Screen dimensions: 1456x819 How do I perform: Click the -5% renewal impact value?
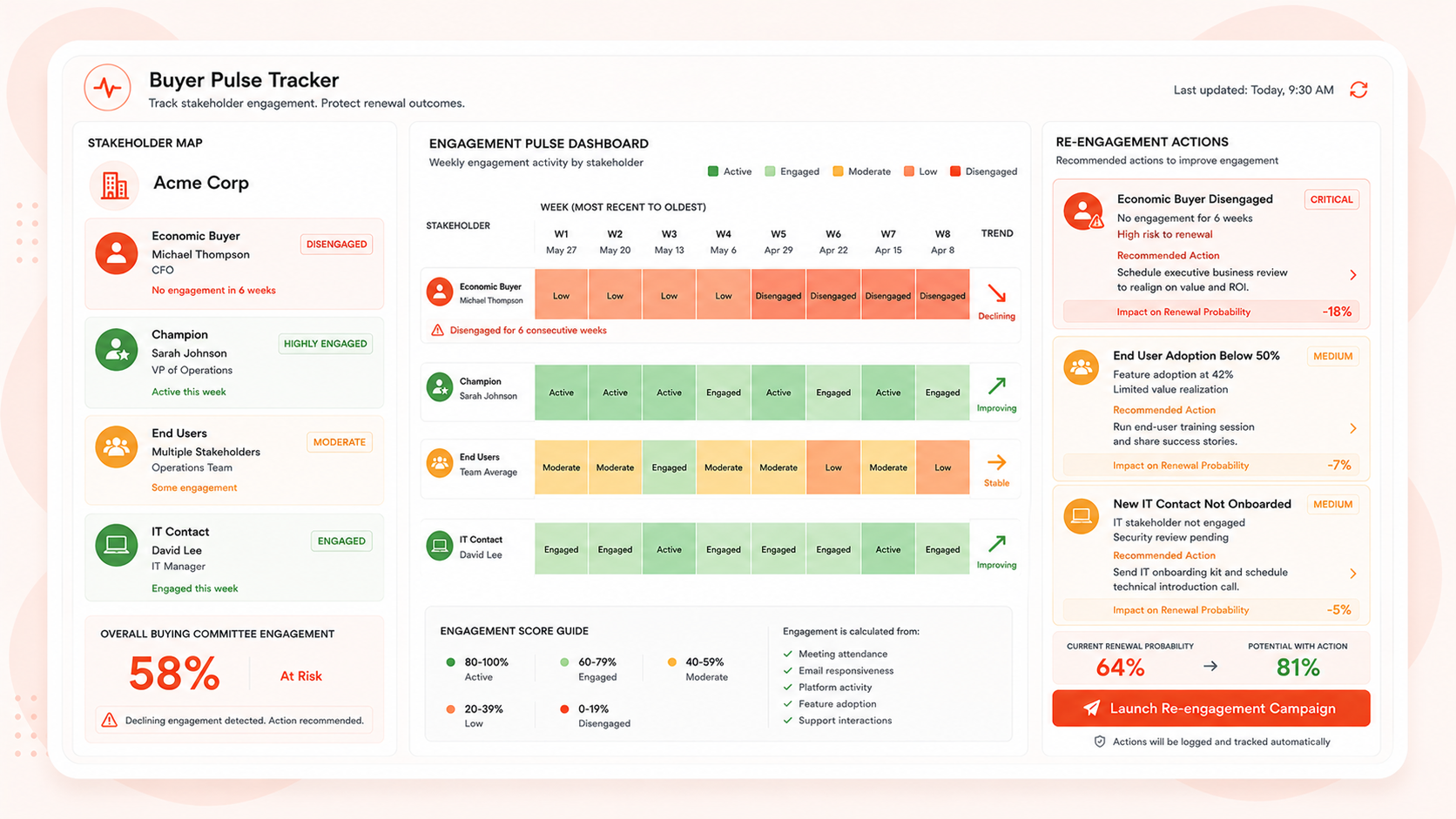click(x=1339, y=610)
